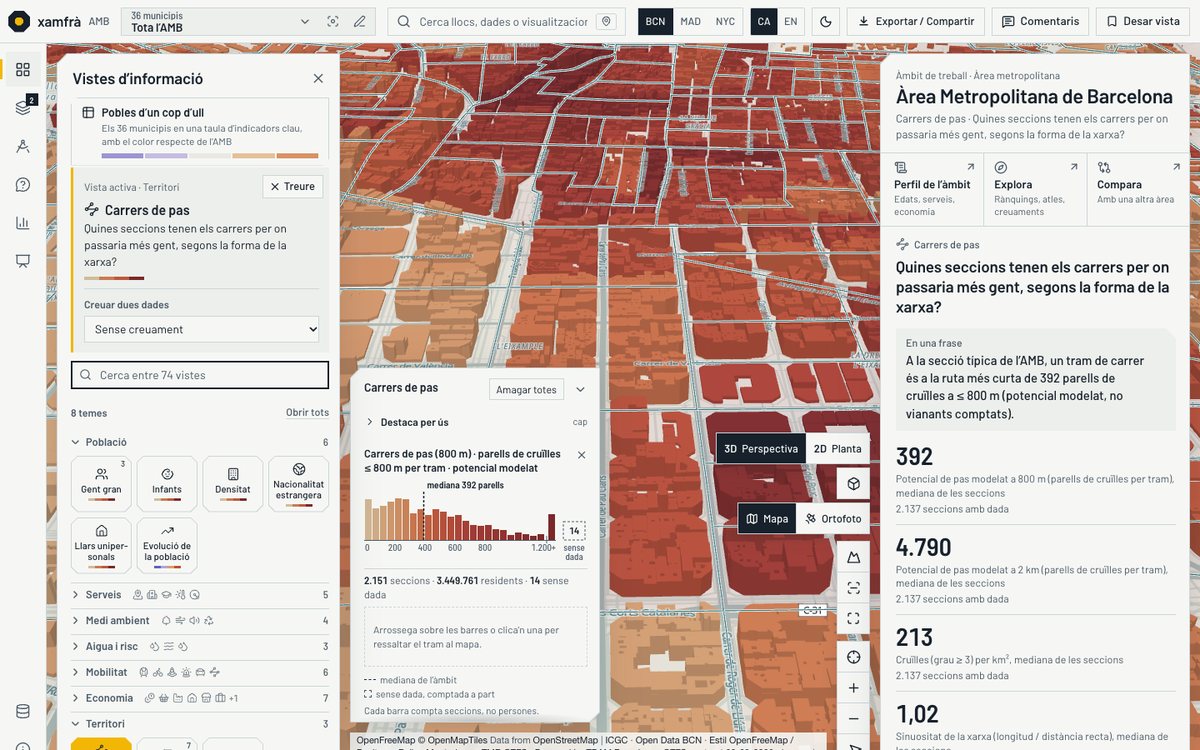Open the charts icon in the left sidebar
Image resolution: width=1200 pixels, height=750 pixels.
(23, 222)
